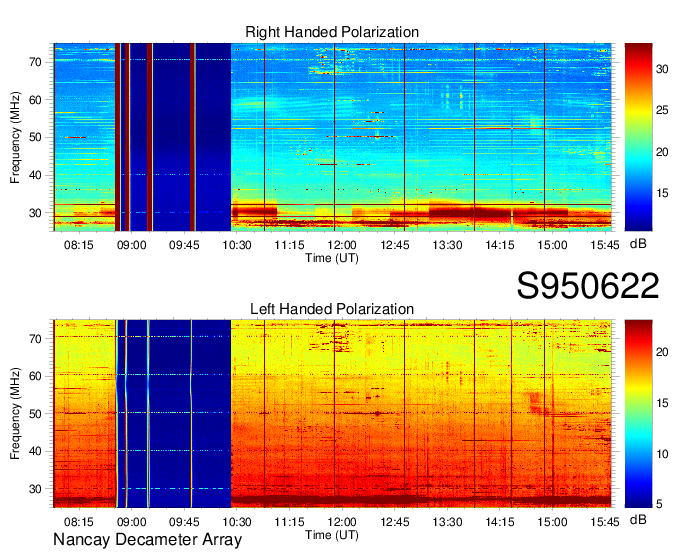The image size is (680, 552).
Task: Click the 12:45 time tick of Left Handed plot
Action: [x=395, y=522]
